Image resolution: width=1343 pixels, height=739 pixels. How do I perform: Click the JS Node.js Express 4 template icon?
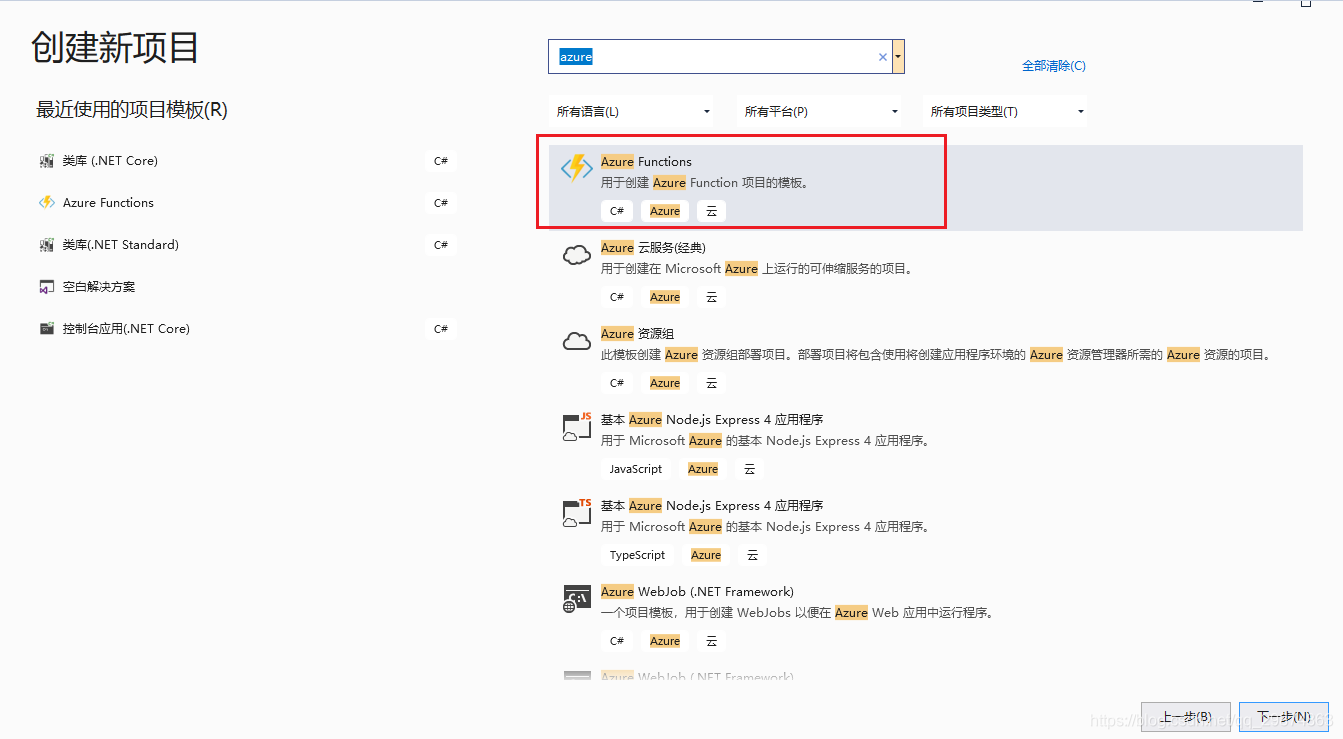coord(577,427)
